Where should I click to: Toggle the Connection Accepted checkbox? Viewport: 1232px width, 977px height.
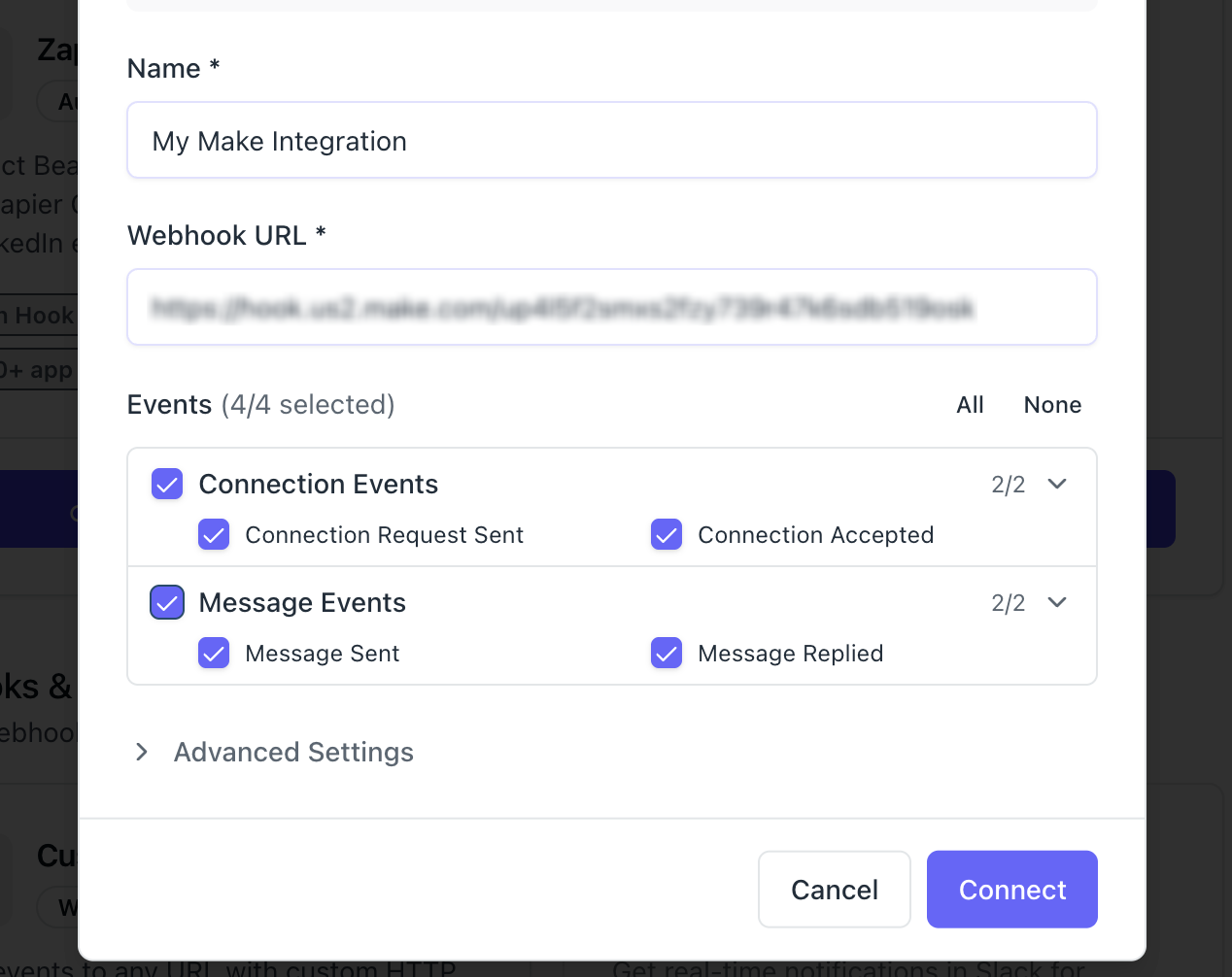(667, 534)
